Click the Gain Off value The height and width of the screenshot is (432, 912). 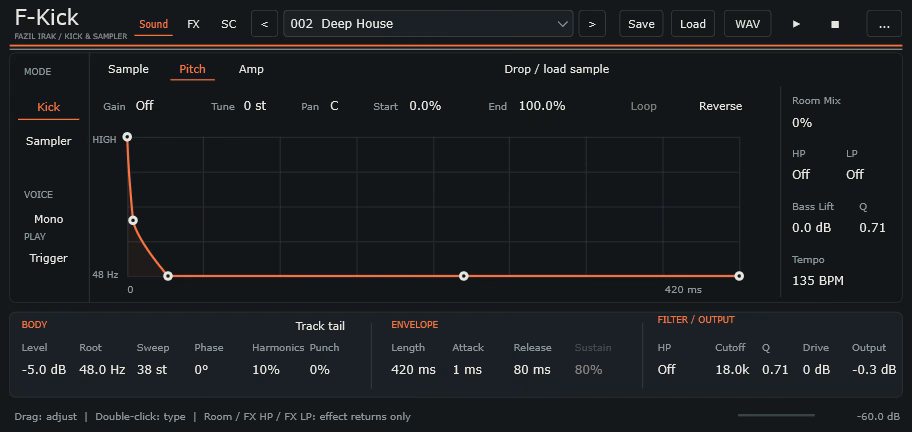(144, 106)
